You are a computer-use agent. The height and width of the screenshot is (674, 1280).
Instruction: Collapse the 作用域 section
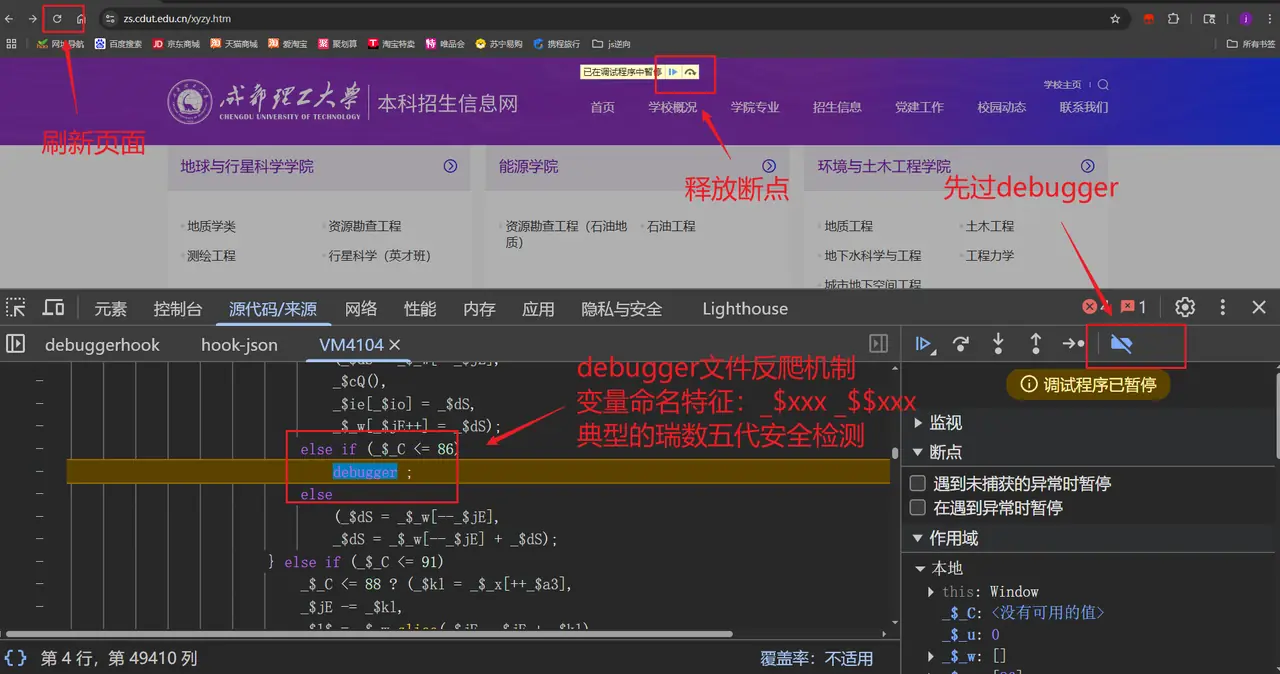918,537
